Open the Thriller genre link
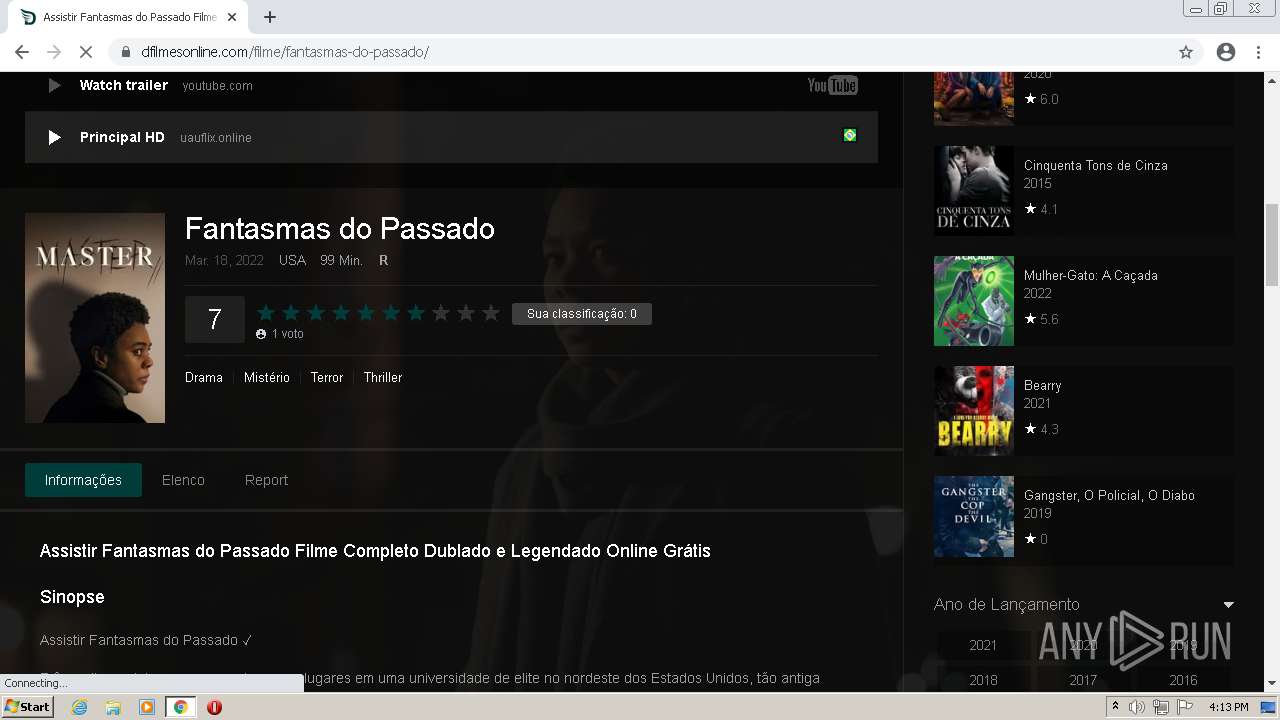Screen dimensions: 1280x720 [x=383, y=377]
